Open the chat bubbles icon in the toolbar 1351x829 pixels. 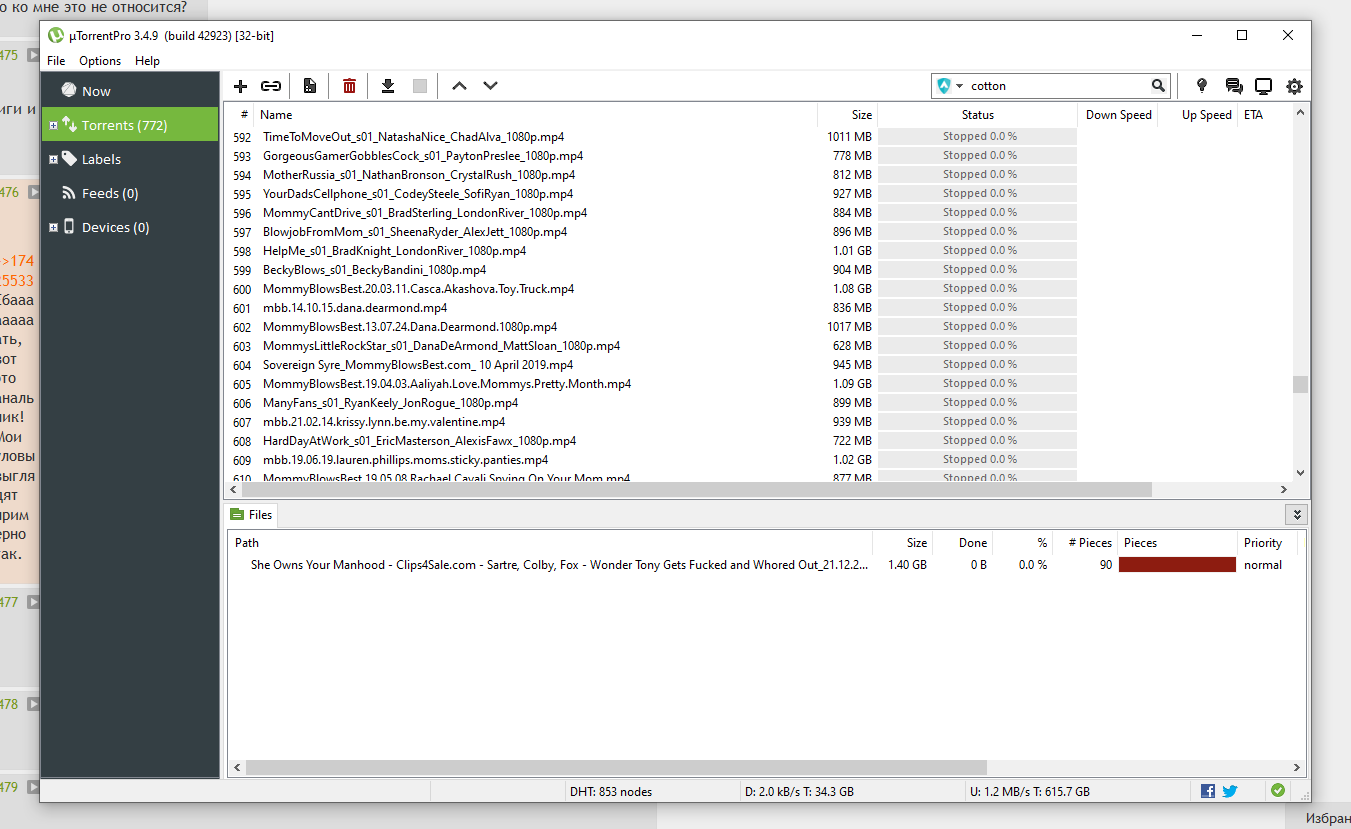click(1233, 86)
